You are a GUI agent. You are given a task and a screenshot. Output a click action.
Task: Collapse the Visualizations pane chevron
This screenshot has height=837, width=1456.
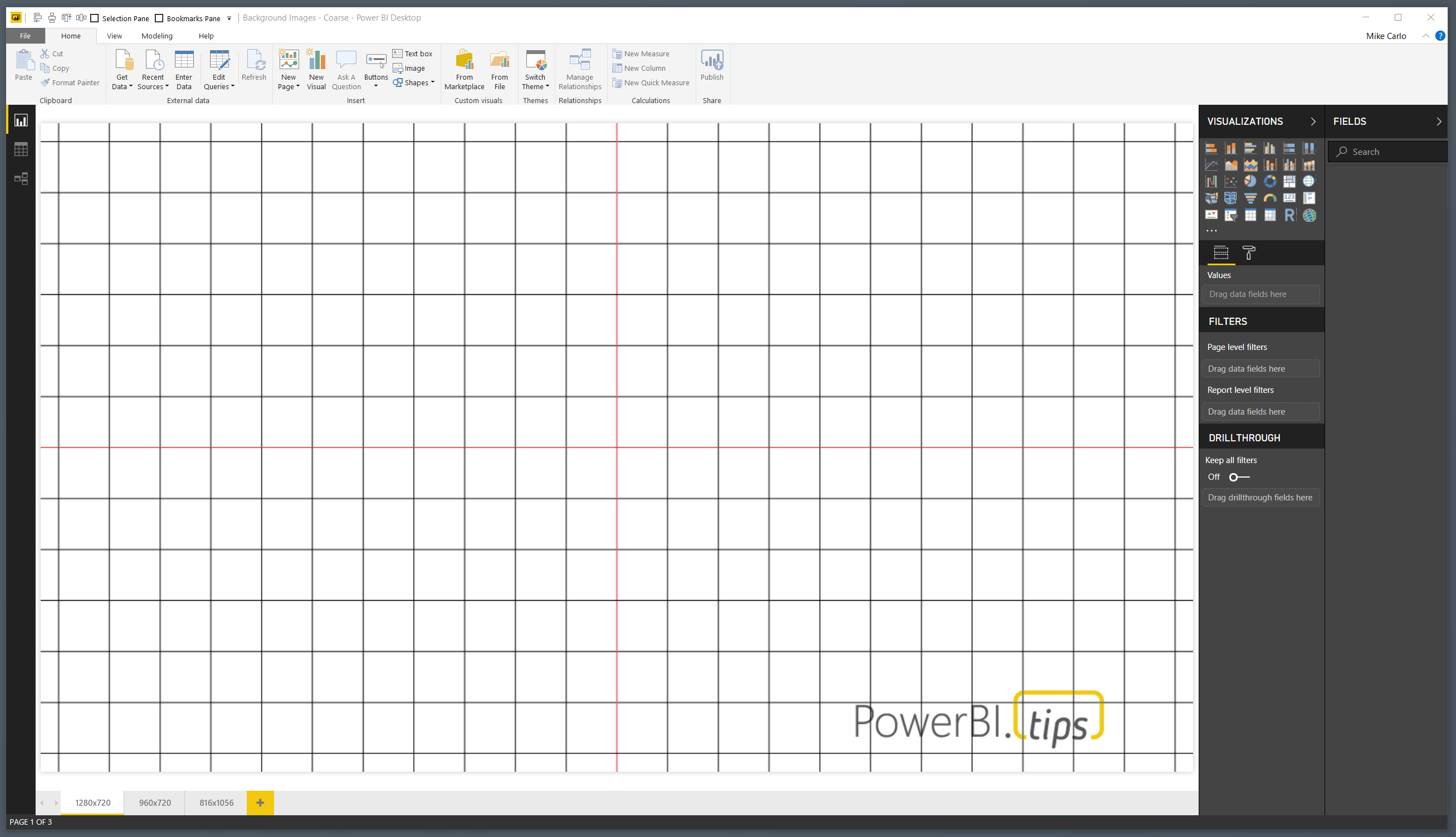(1312, 121)
